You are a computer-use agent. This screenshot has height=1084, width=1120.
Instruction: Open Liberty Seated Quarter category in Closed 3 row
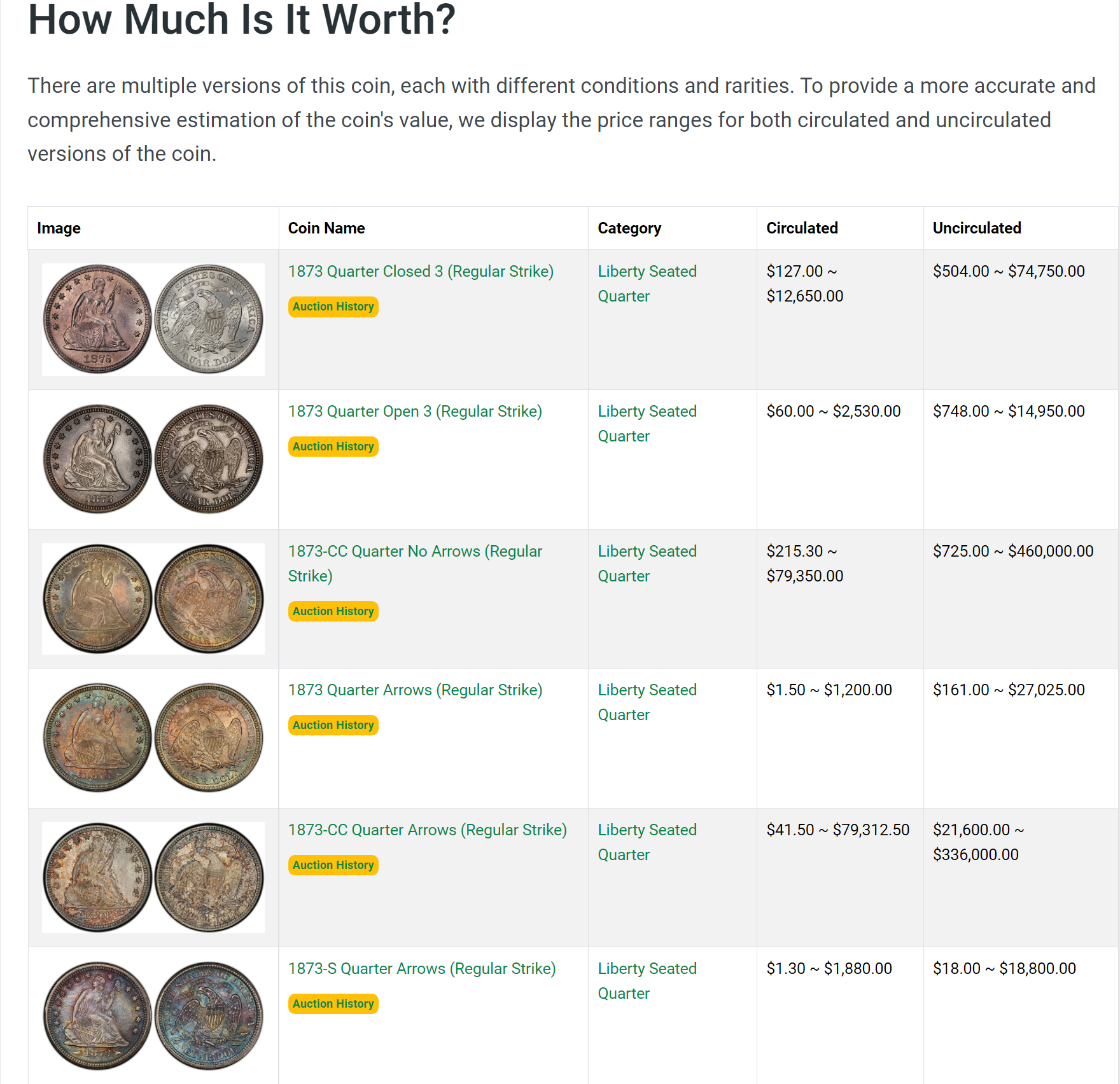647,284
